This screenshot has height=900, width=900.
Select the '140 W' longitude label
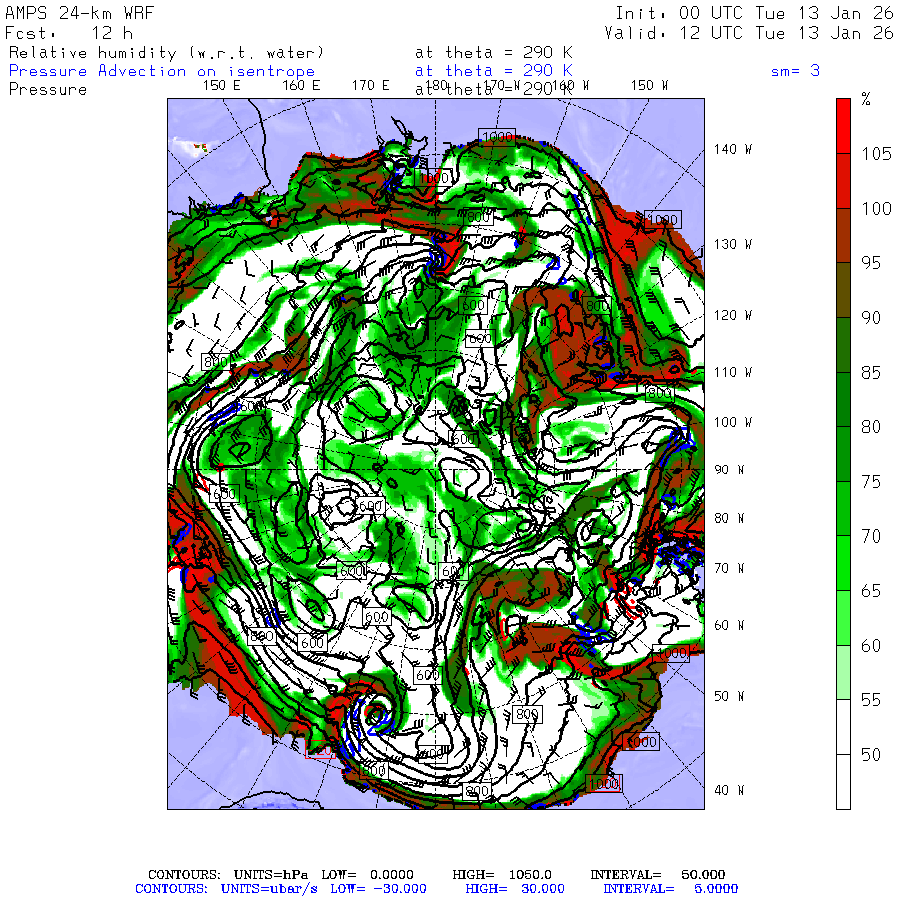pyautogui.click(x=732, y=149)
